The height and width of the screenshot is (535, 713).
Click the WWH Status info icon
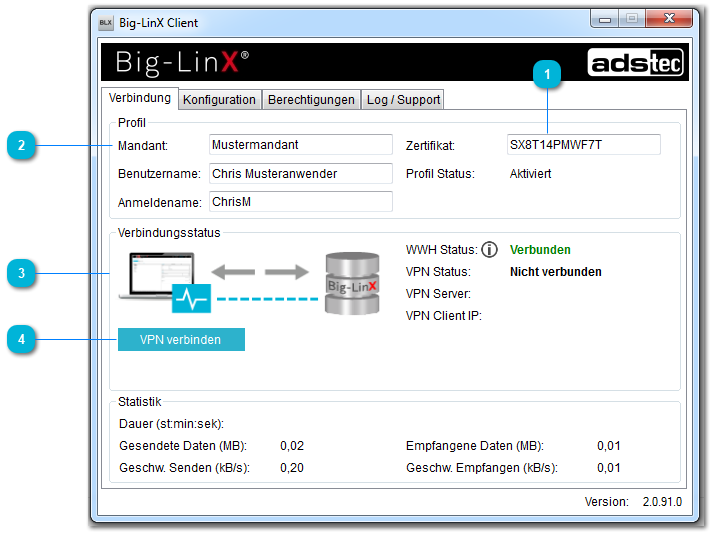pyautogui.click(x=489, y=250)
